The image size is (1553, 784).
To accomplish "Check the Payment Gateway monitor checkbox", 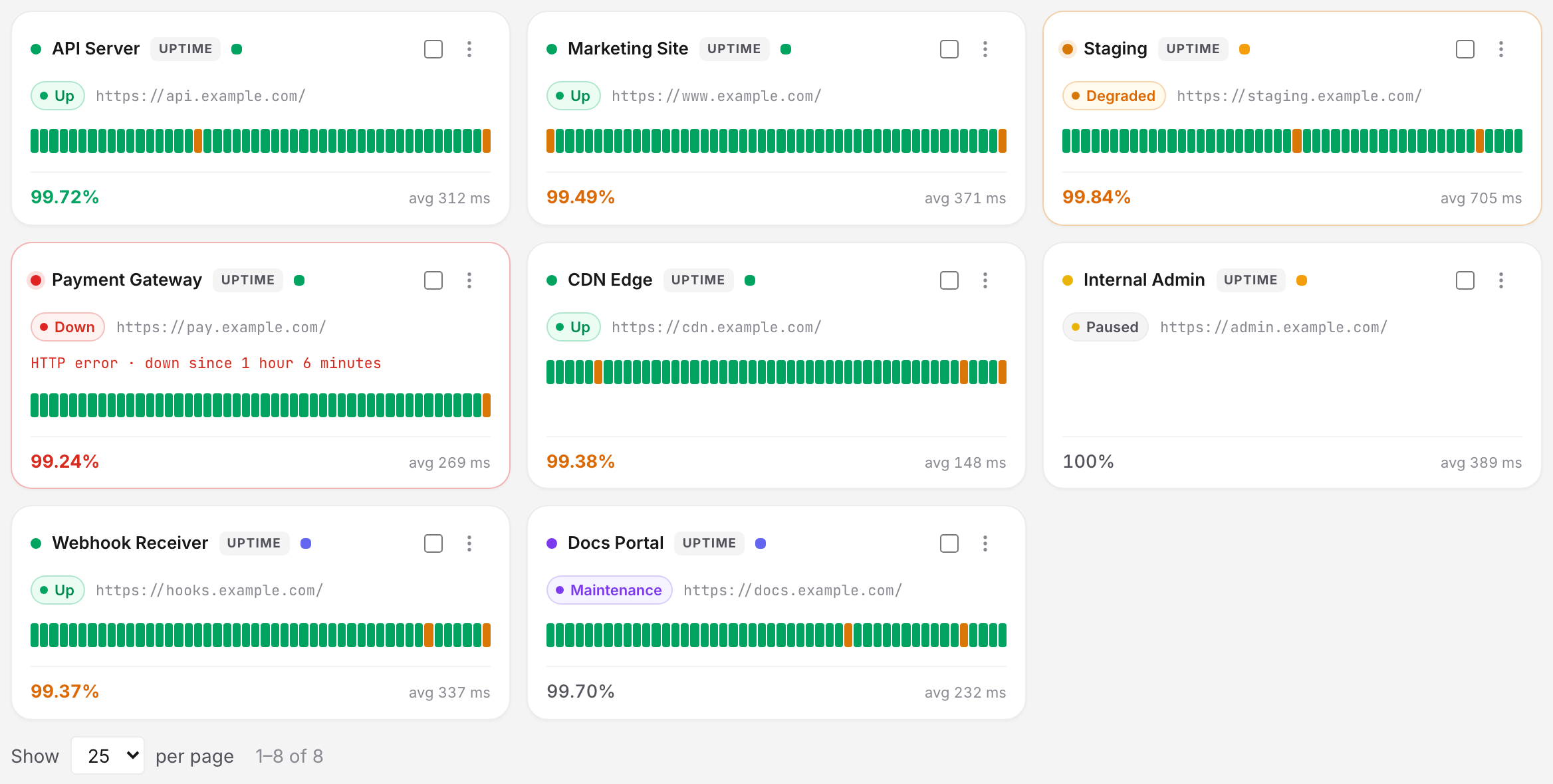I will click(x=433, y=280).
